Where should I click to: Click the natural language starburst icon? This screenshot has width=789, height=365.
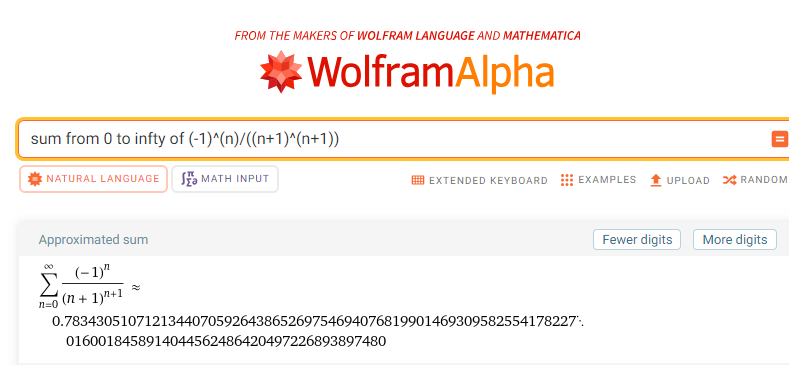click(x=35, y=179)
